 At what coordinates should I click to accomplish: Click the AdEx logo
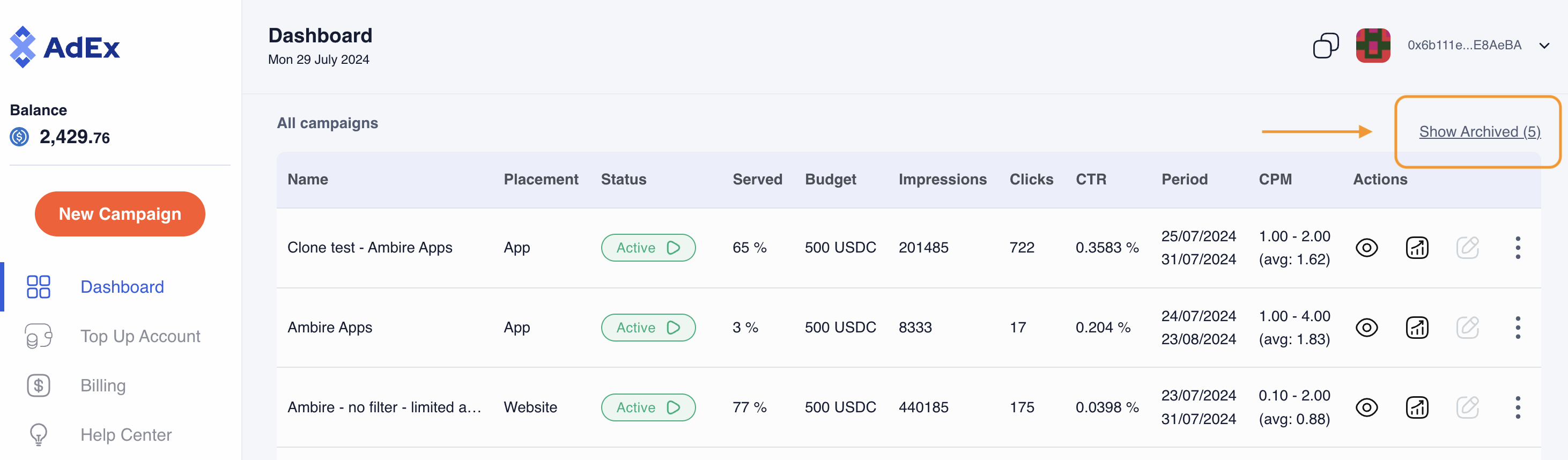(65, 47)
